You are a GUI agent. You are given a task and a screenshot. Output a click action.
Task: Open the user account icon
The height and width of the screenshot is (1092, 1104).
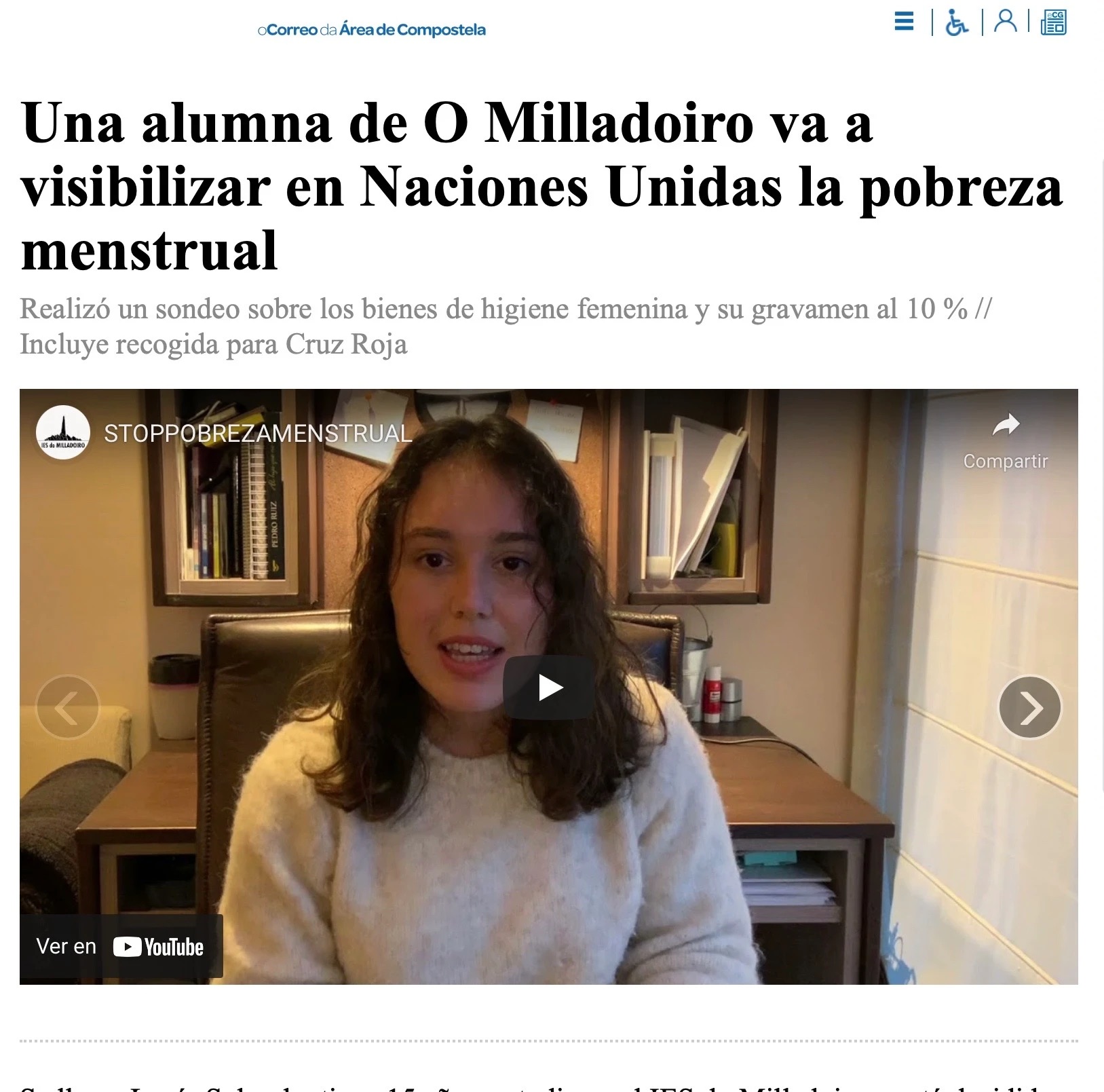coord(1006,21)
